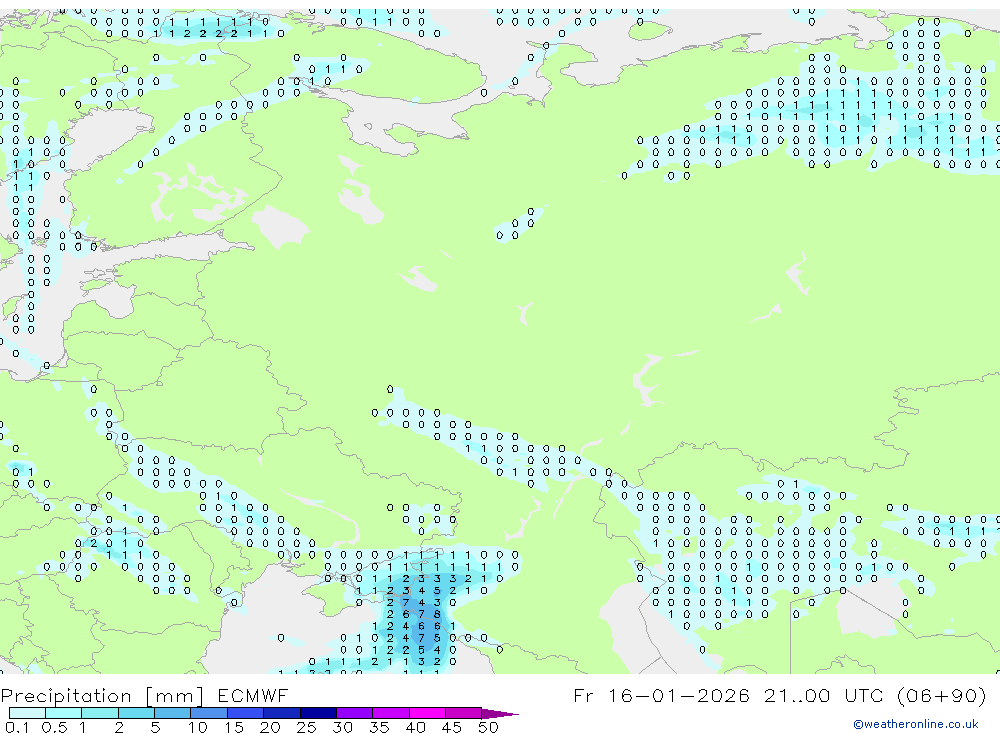Screen dimensions: 1000x733
Task: Select the legend swatch between 40 and 45
Action: pos(427,713)
